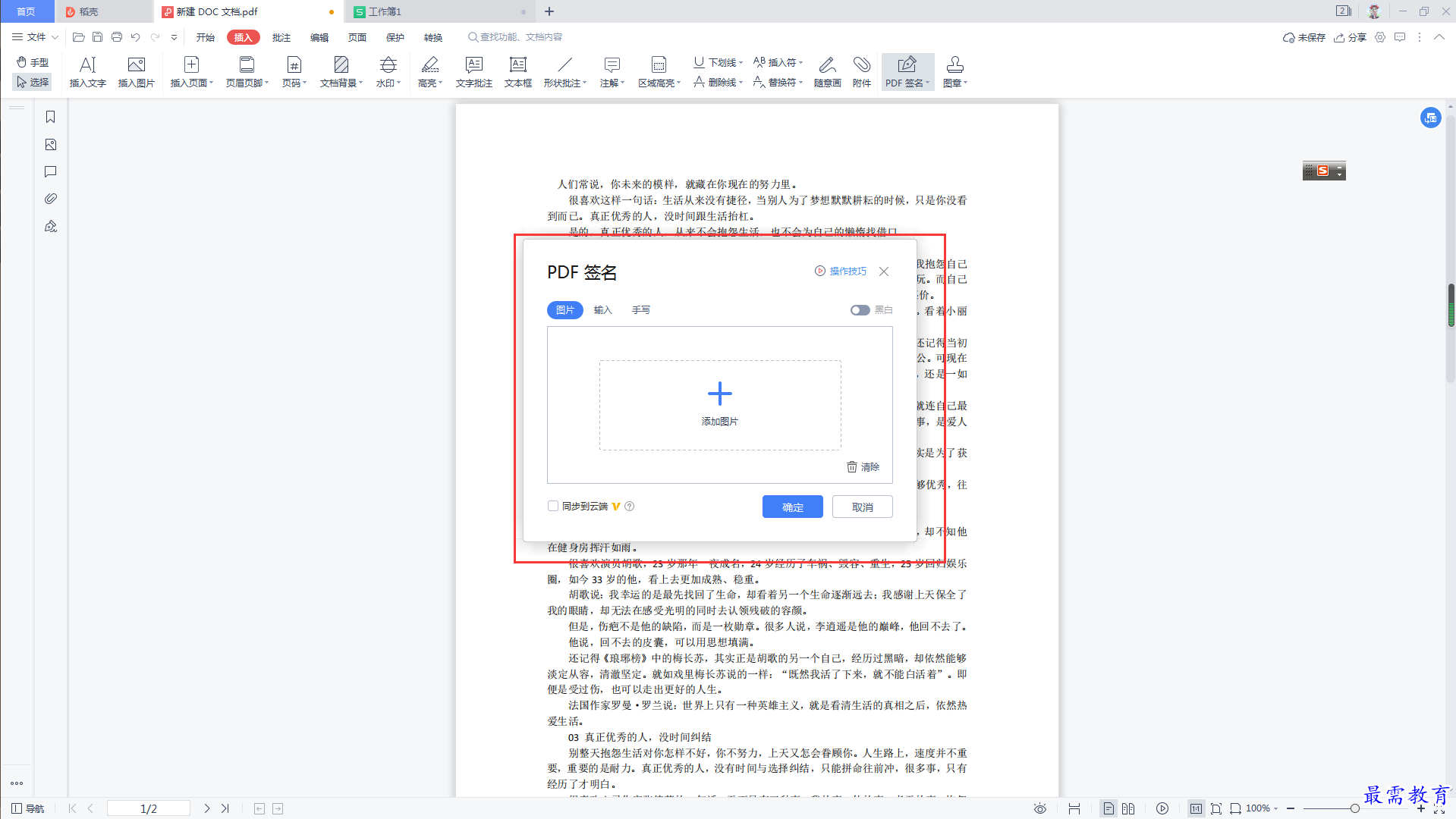The width and height of the screenshot is (1456, 819).
Task: Select the Hand tool (手型)
Action: click(33, 62)
